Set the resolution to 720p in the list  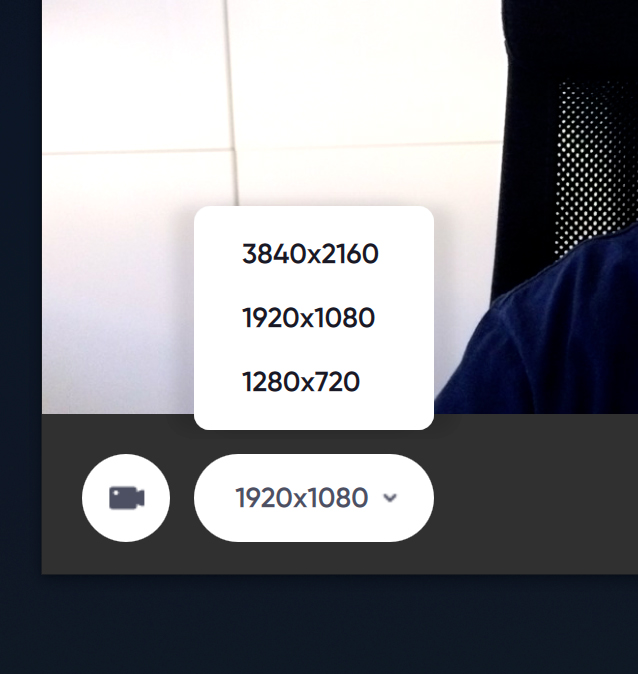coord(301,382)
